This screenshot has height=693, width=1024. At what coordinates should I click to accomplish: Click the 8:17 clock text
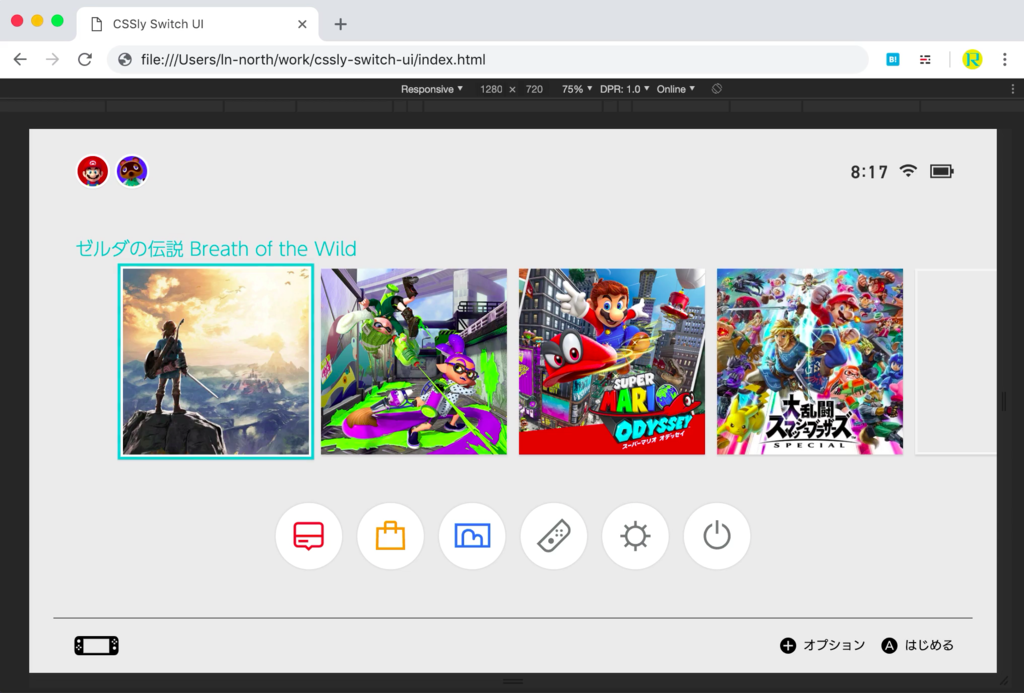[869, 172]
